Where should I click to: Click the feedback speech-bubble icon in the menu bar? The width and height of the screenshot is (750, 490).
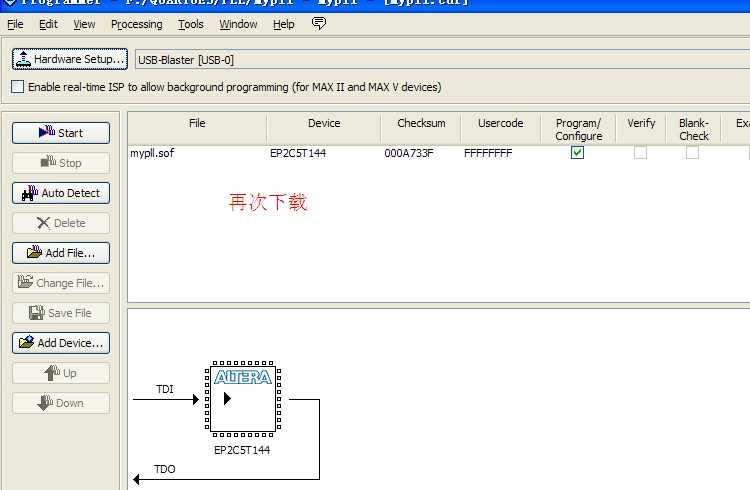tap(319, 23)
